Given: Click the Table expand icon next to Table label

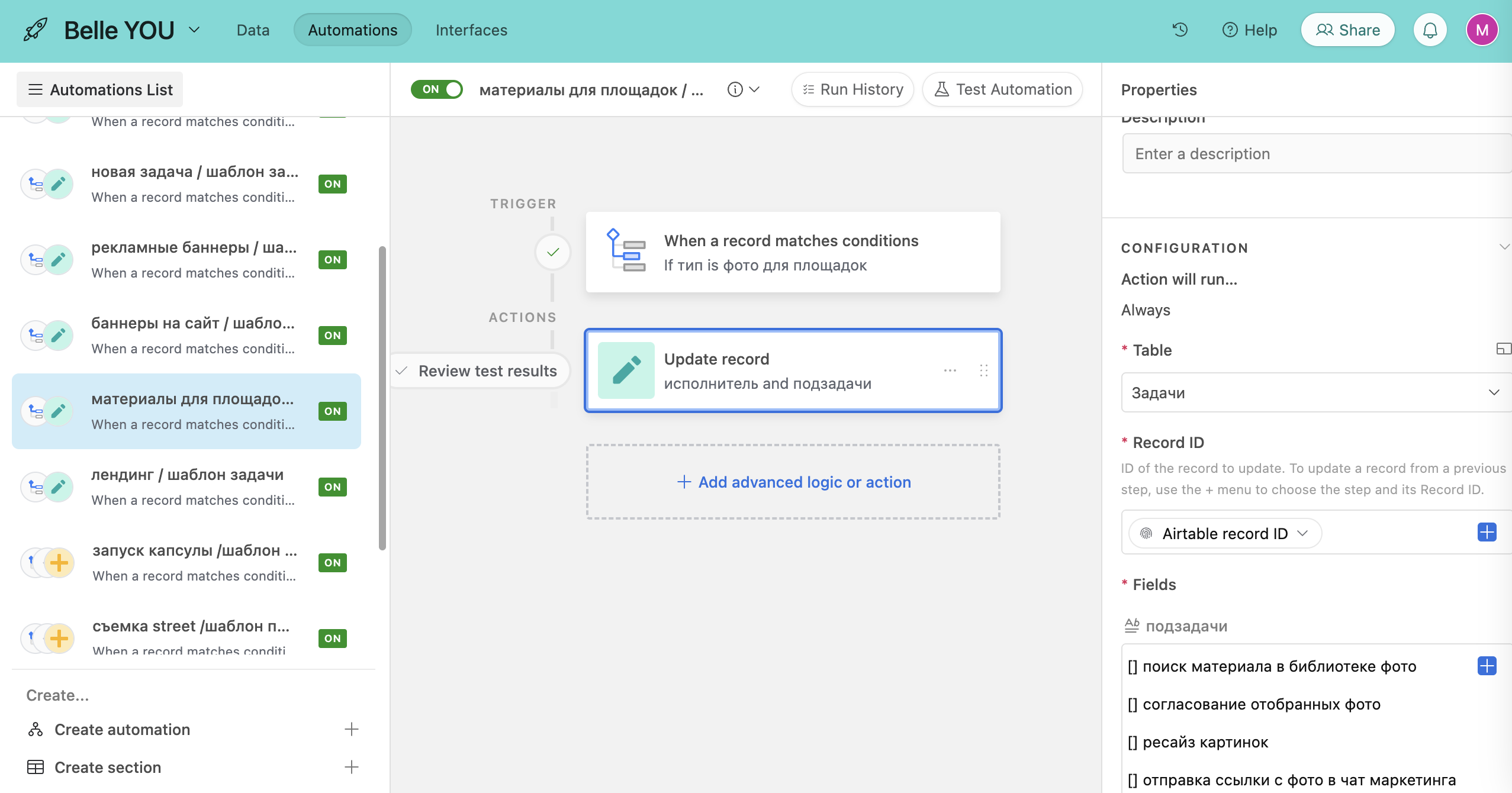Looking at the screenshot, I should [1503, 349].
